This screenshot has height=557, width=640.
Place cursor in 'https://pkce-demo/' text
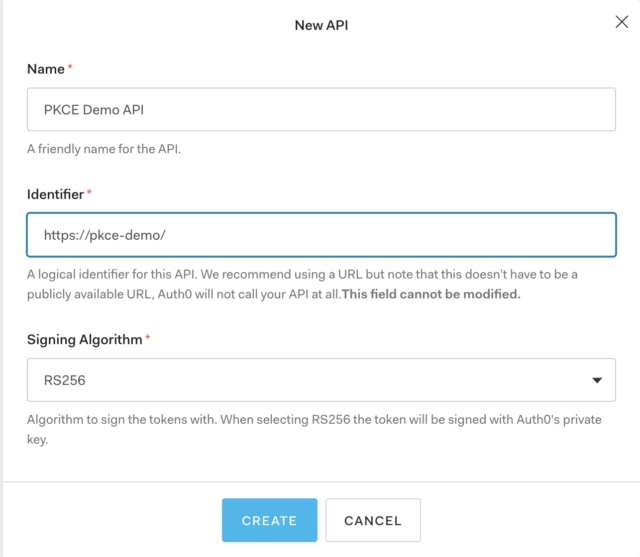click(x=104, y=235)
